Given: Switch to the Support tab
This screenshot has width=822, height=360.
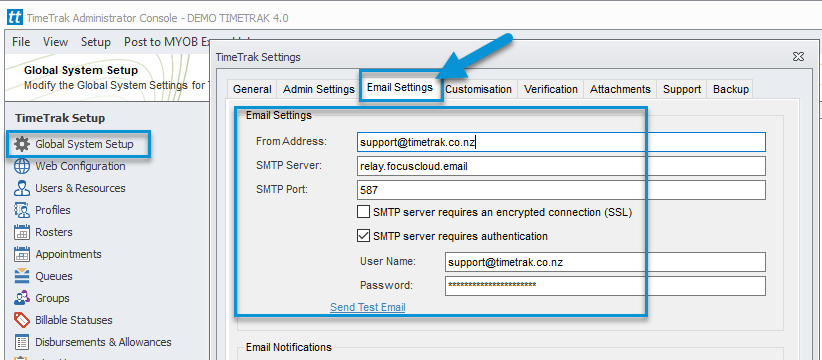Looking at the screenshot, I should pos(682,89).
